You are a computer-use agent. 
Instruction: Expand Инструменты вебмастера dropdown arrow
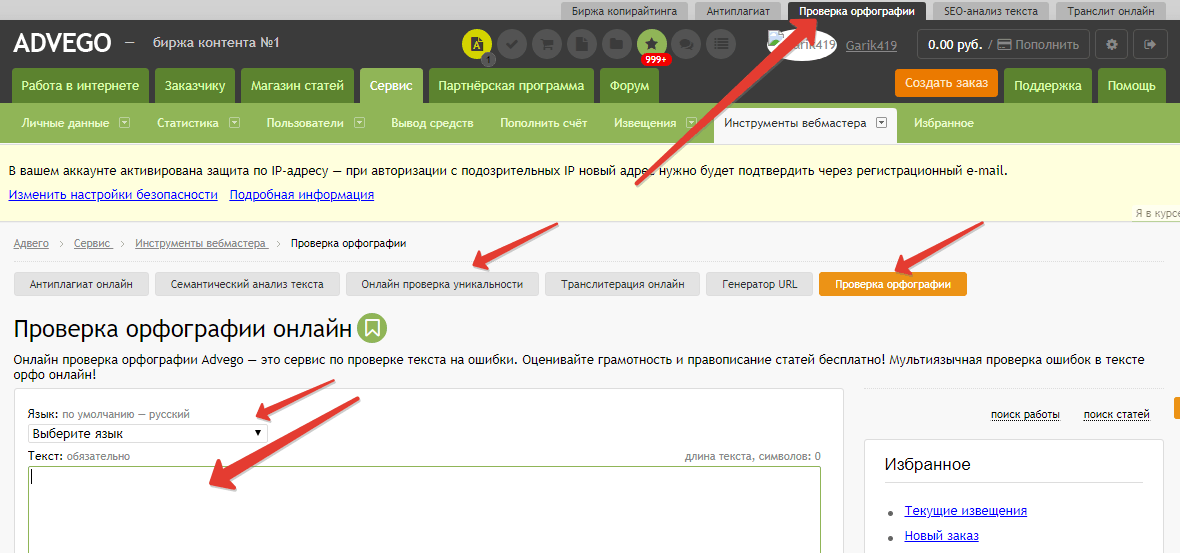coord(882,123)
